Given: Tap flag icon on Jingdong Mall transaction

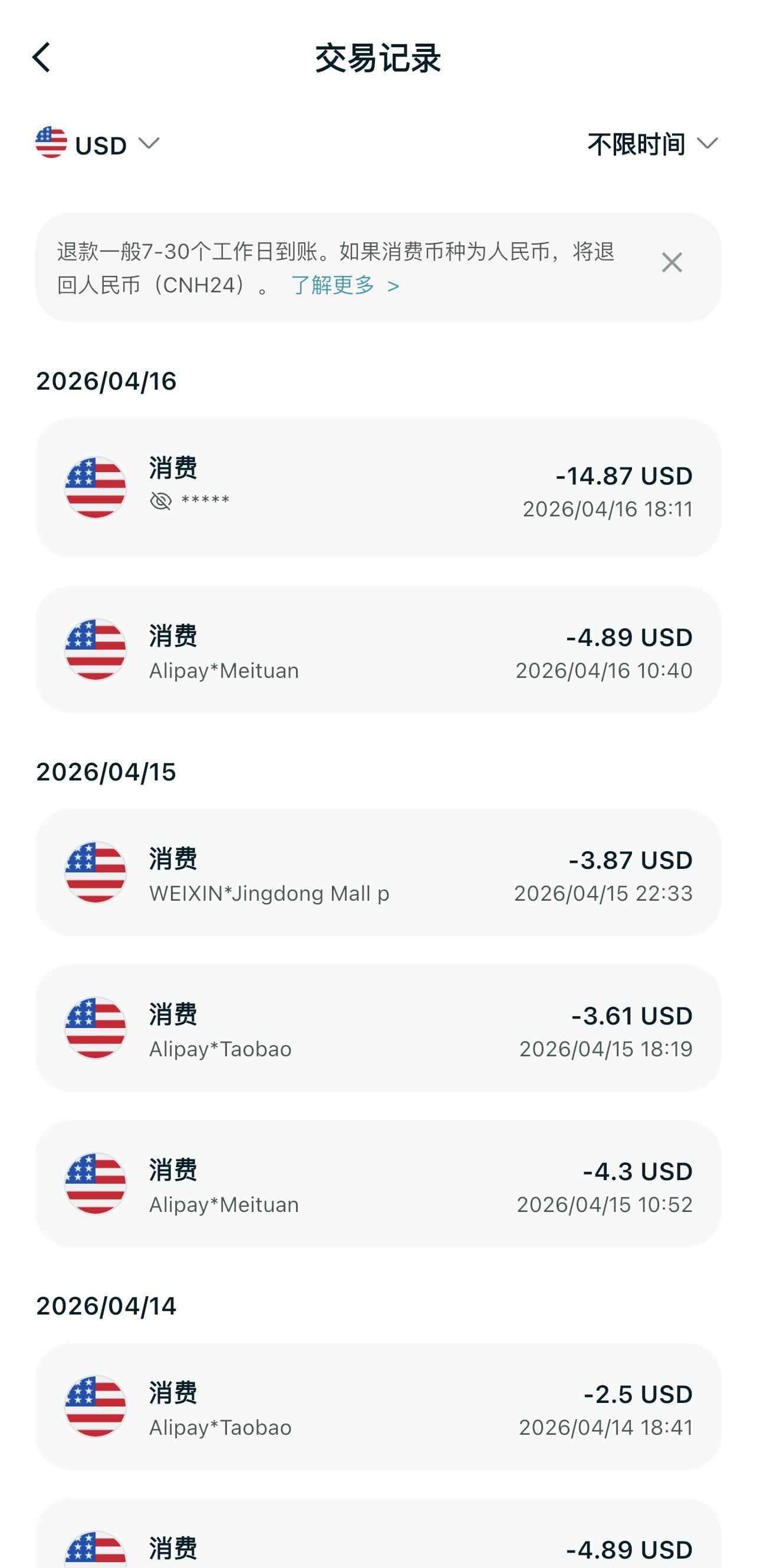Looking at the screenshot, I should pos(96,872).
